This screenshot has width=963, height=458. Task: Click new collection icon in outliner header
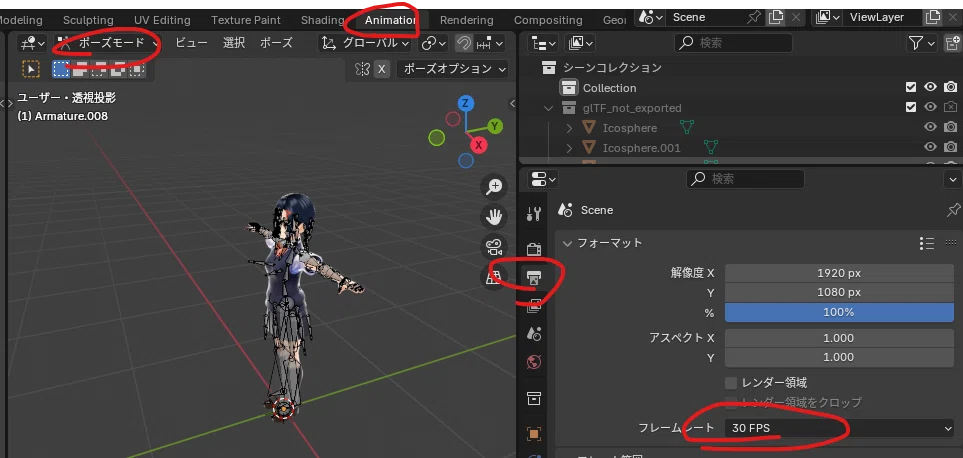tap(953, 43)
